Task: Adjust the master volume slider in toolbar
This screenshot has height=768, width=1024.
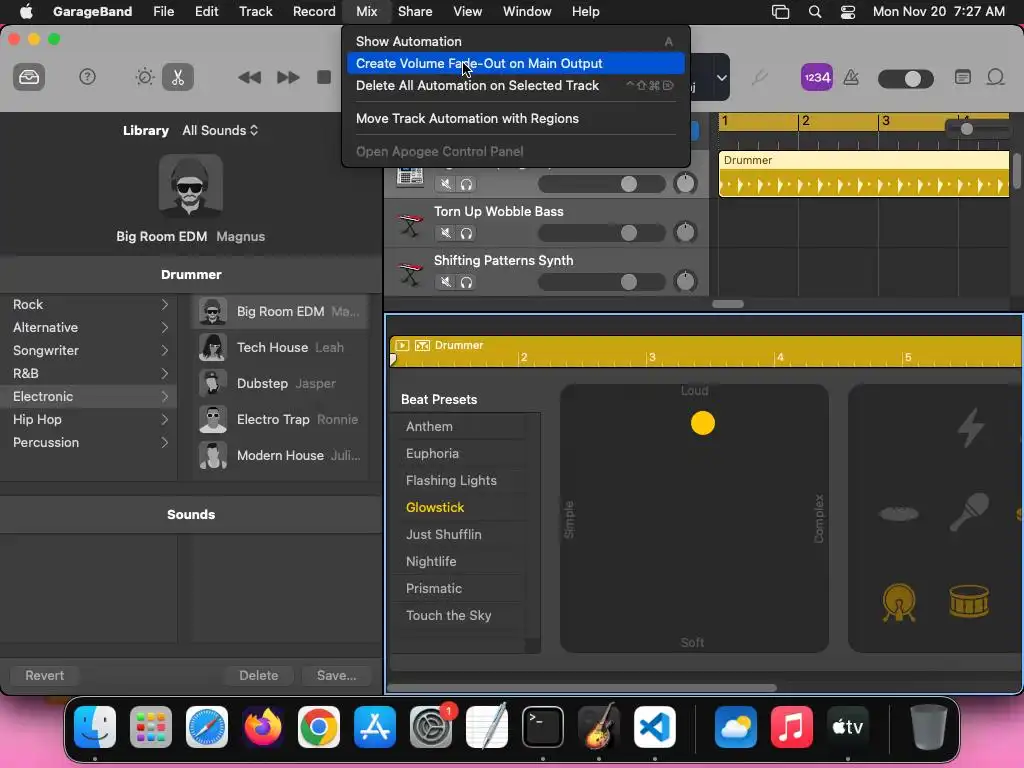Action: click(906, 79)
